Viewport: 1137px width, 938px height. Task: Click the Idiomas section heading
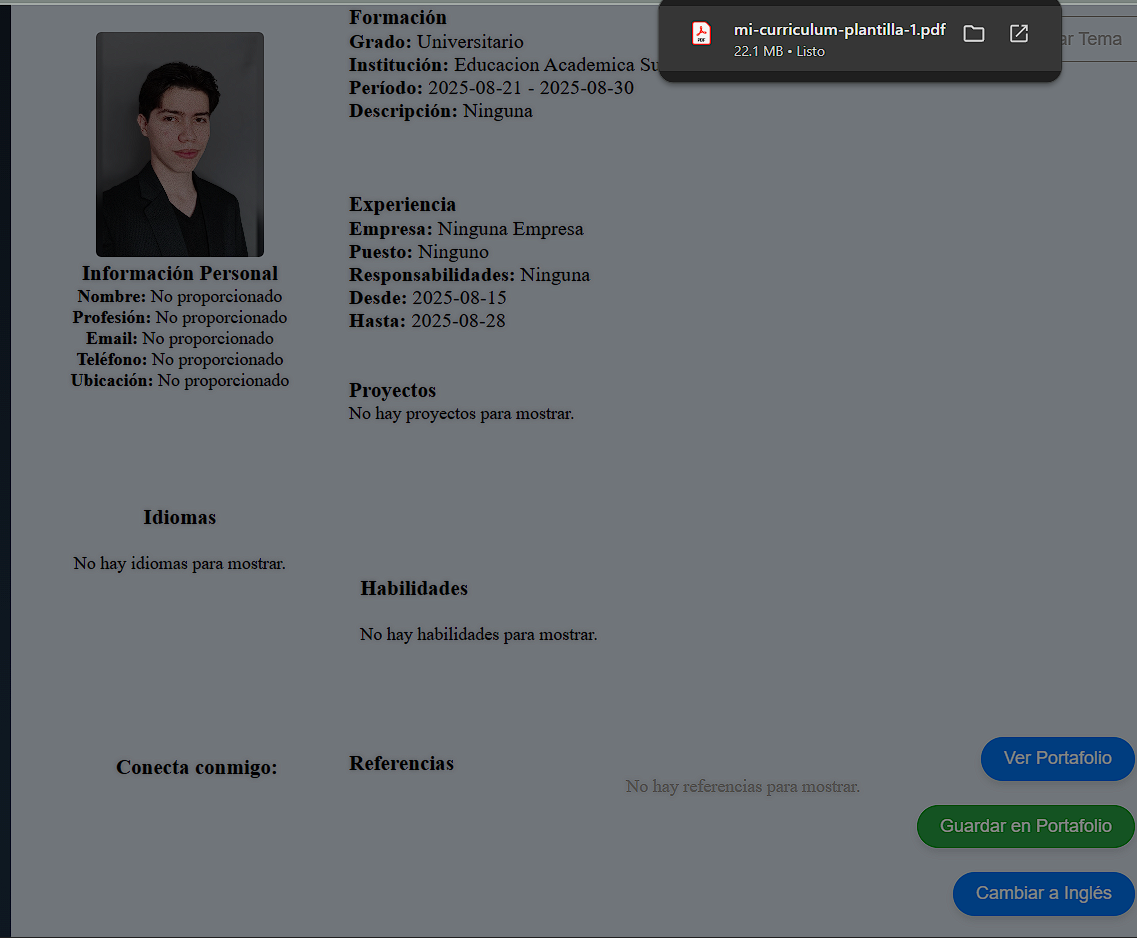[x=180, y=518]
